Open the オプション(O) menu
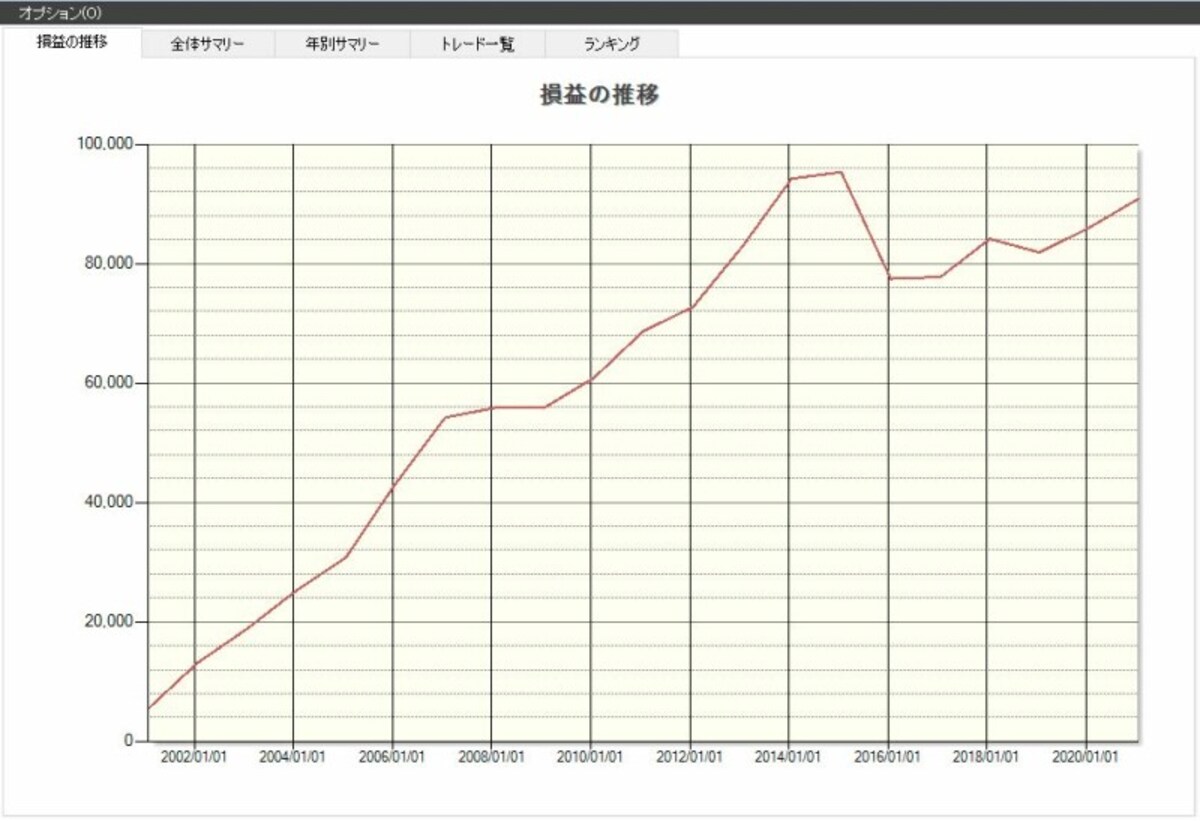1200x821 pixels. click(59, 13)
